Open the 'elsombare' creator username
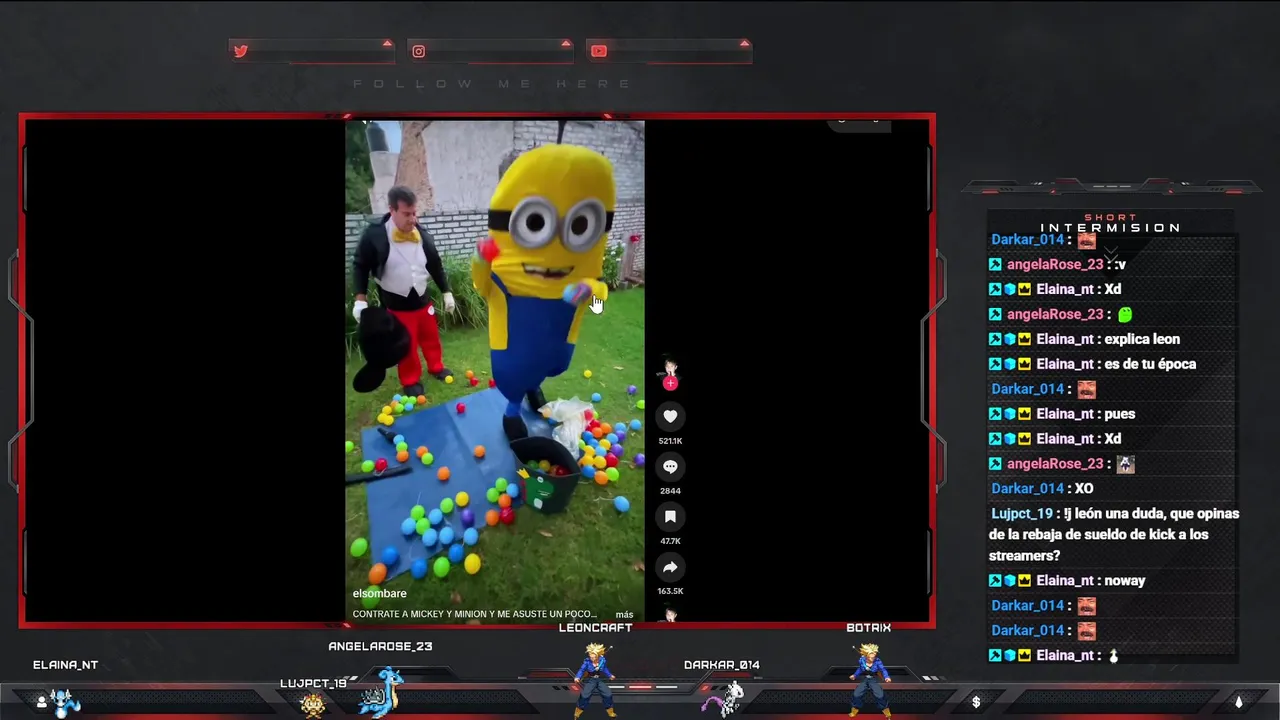 (x=380, y=593)
